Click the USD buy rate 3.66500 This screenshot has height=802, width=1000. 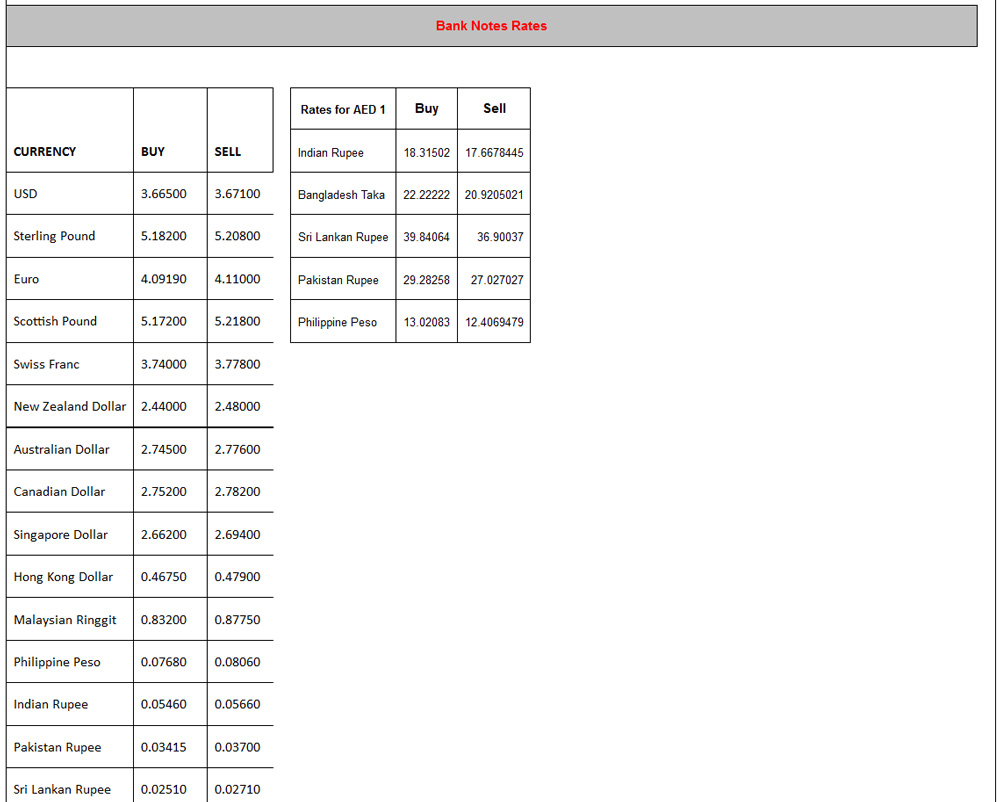click(163, 194)
